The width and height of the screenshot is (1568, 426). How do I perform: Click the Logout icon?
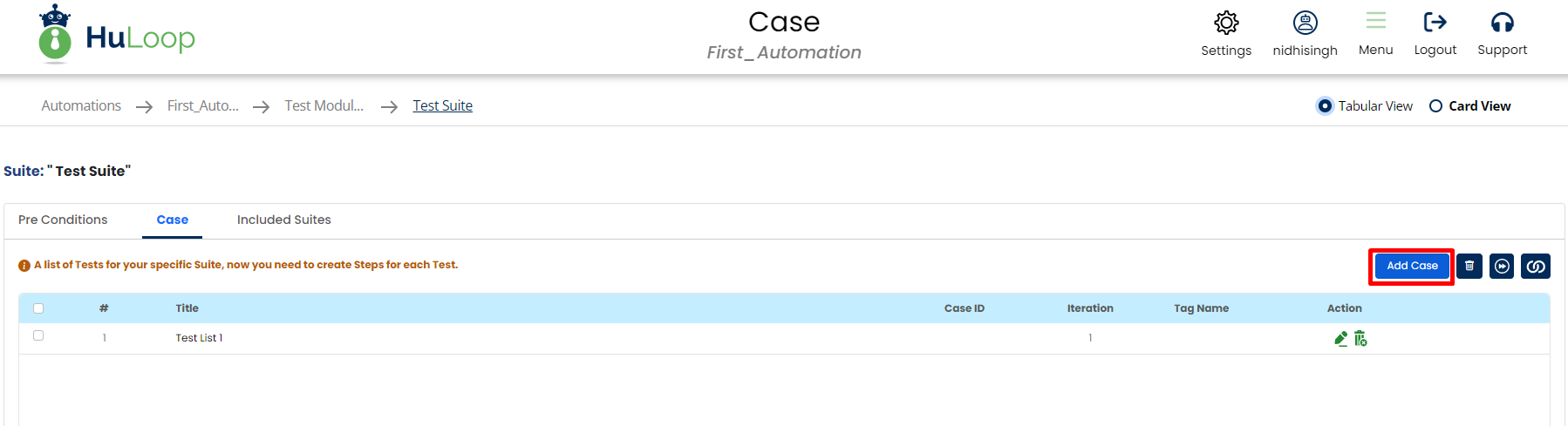click(1435, 23)
